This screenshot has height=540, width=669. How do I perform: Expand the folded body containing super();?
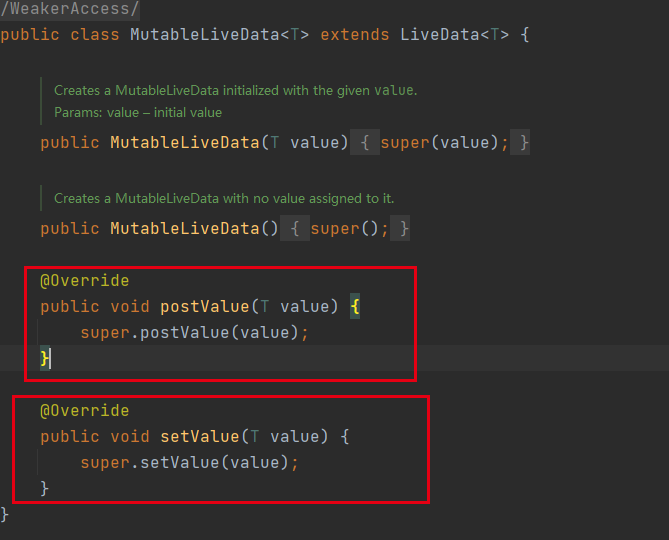click(345, 229)
